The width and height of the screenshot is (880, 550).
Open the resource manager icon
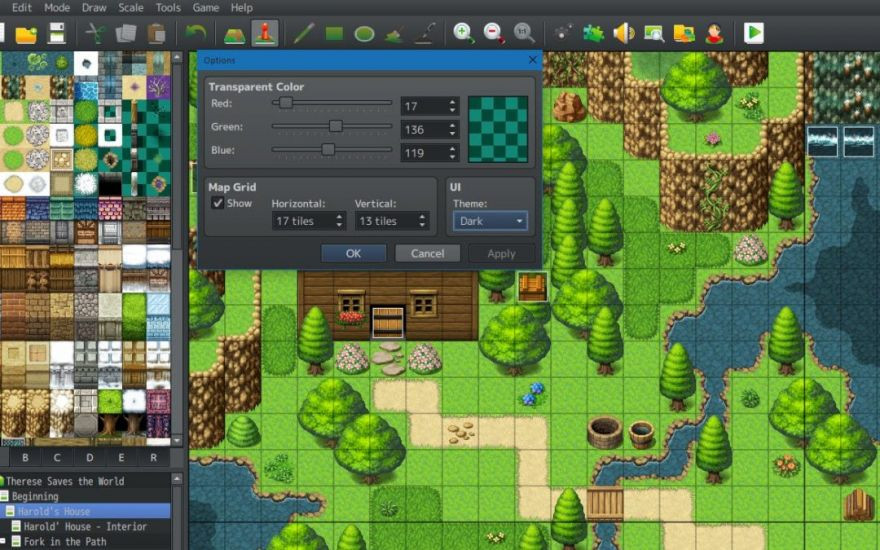[x=684, y=34]
